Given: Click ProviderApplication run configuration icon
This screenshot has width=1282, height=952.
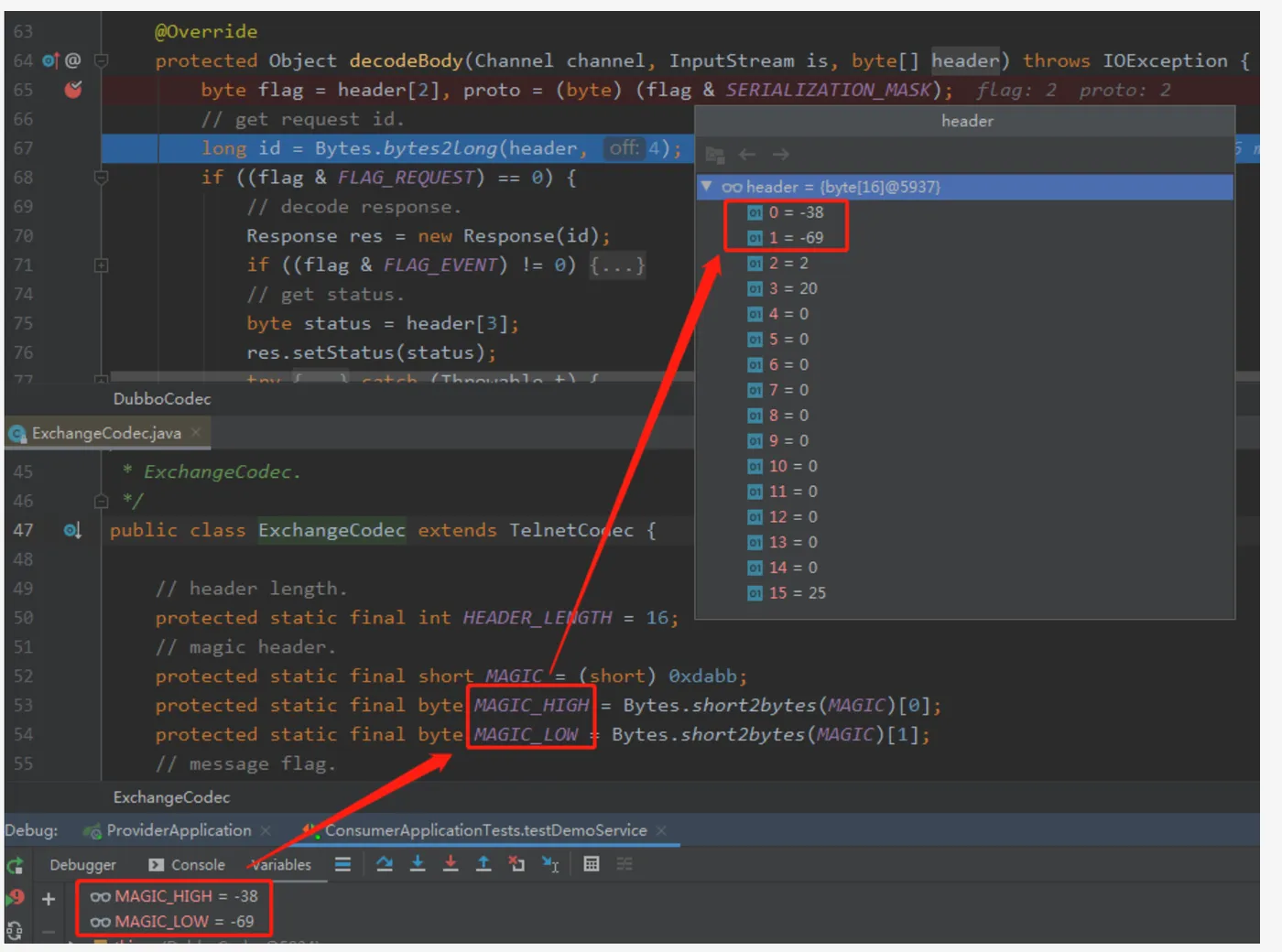Looking at the screenshot, I should pos(92,831).
